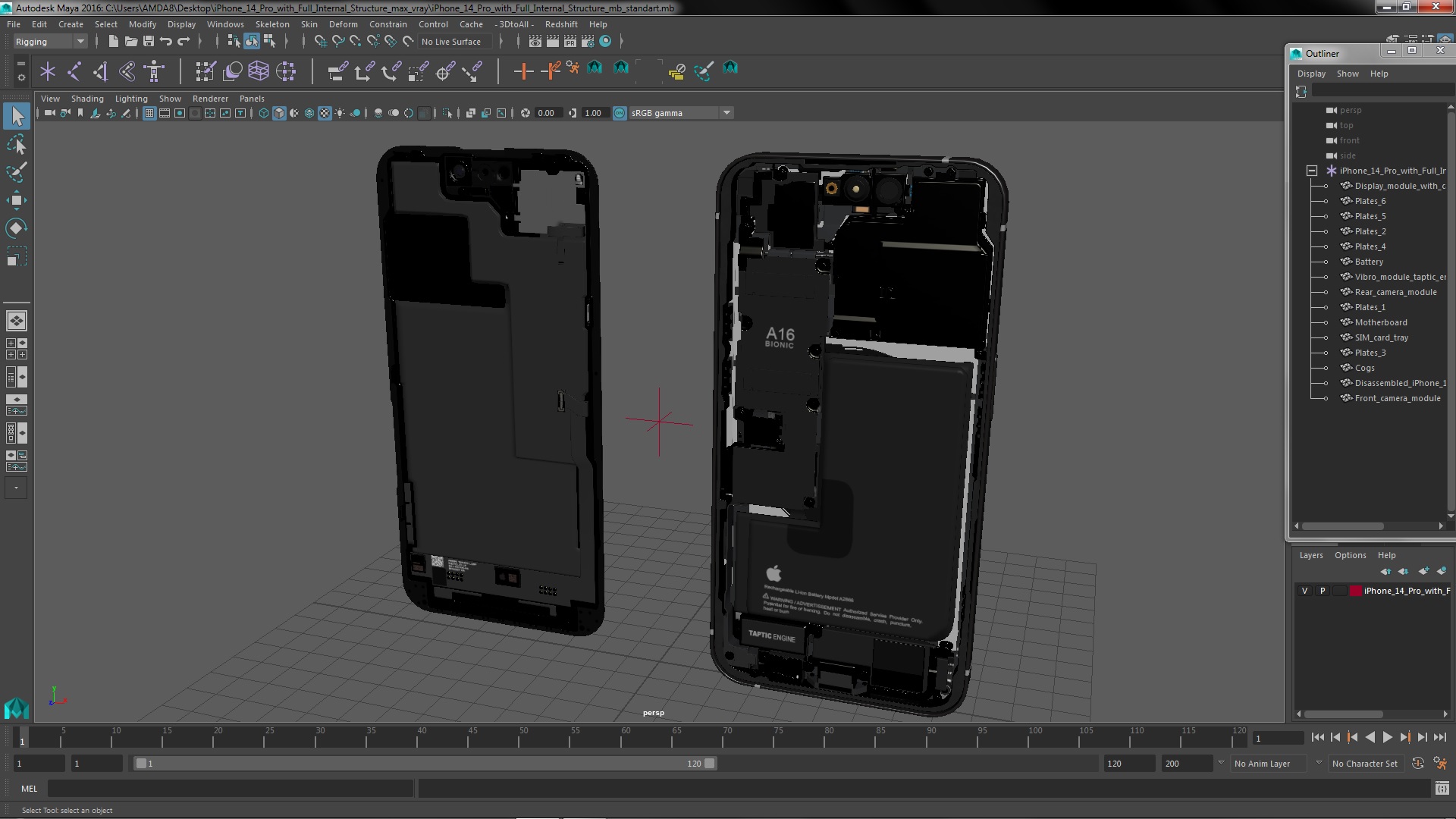1456x819 pixels.
Task: Toggle the viewport grid display icon
Action: coord(149,113)
